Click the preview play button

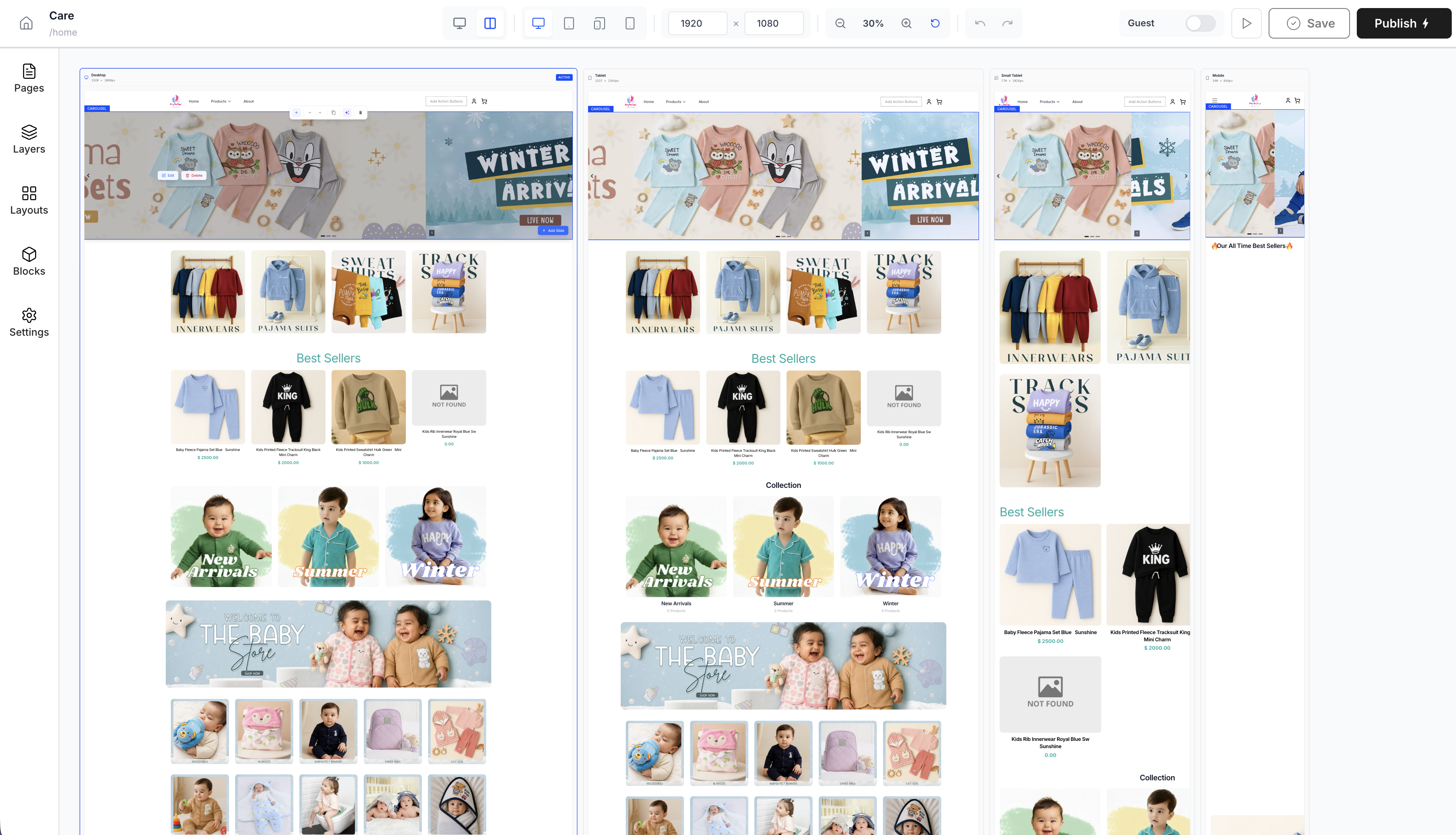coord(1246,23)
